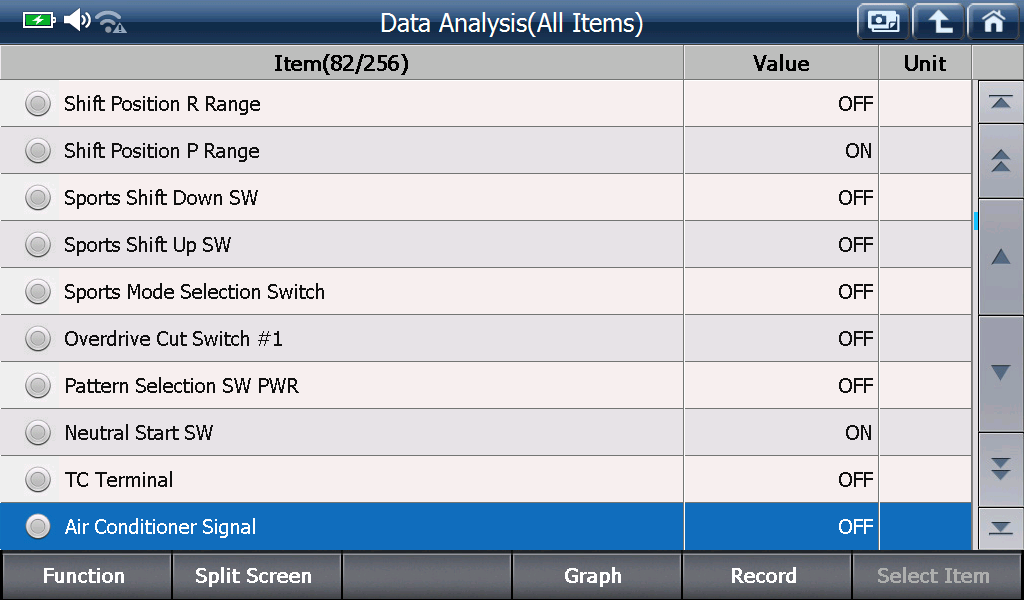Click the single down arrow scroll button
The image size is (1024, 600).
[x=1000, y=373]
